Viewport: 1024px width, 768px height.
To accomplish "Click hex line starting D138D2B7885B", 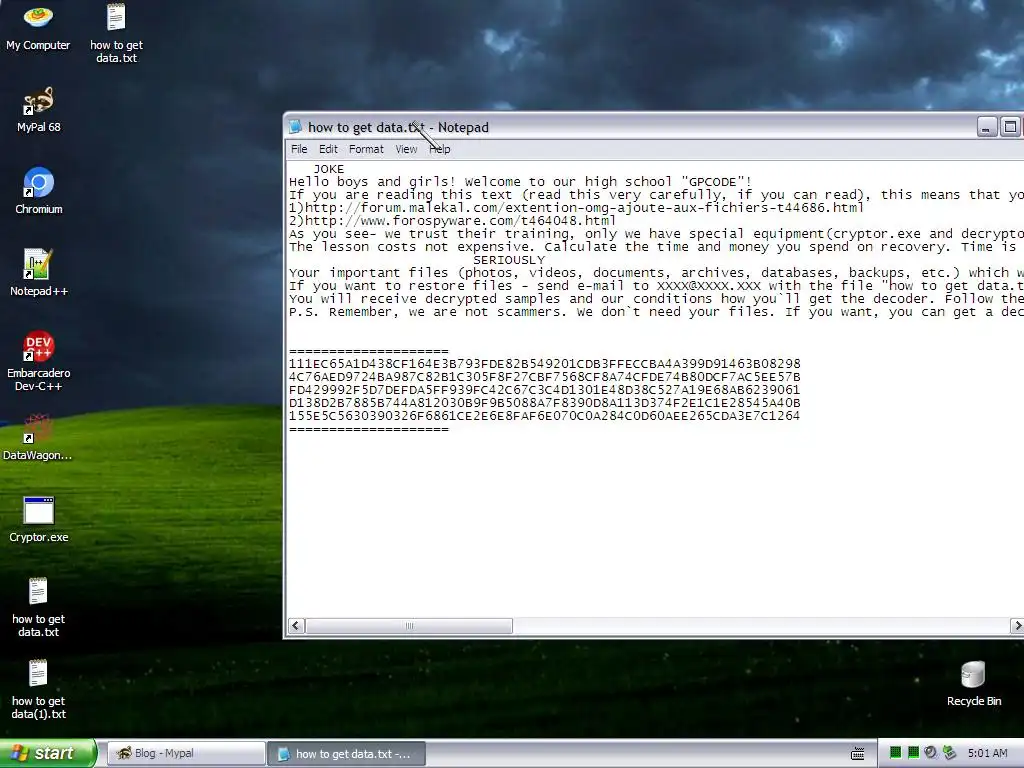I will tap(545, 403).
